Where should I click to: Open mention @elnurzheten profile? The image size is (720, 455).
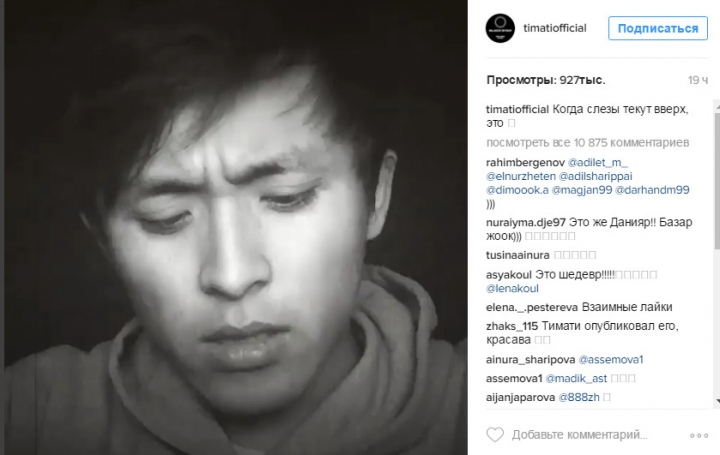click(520, 176)
